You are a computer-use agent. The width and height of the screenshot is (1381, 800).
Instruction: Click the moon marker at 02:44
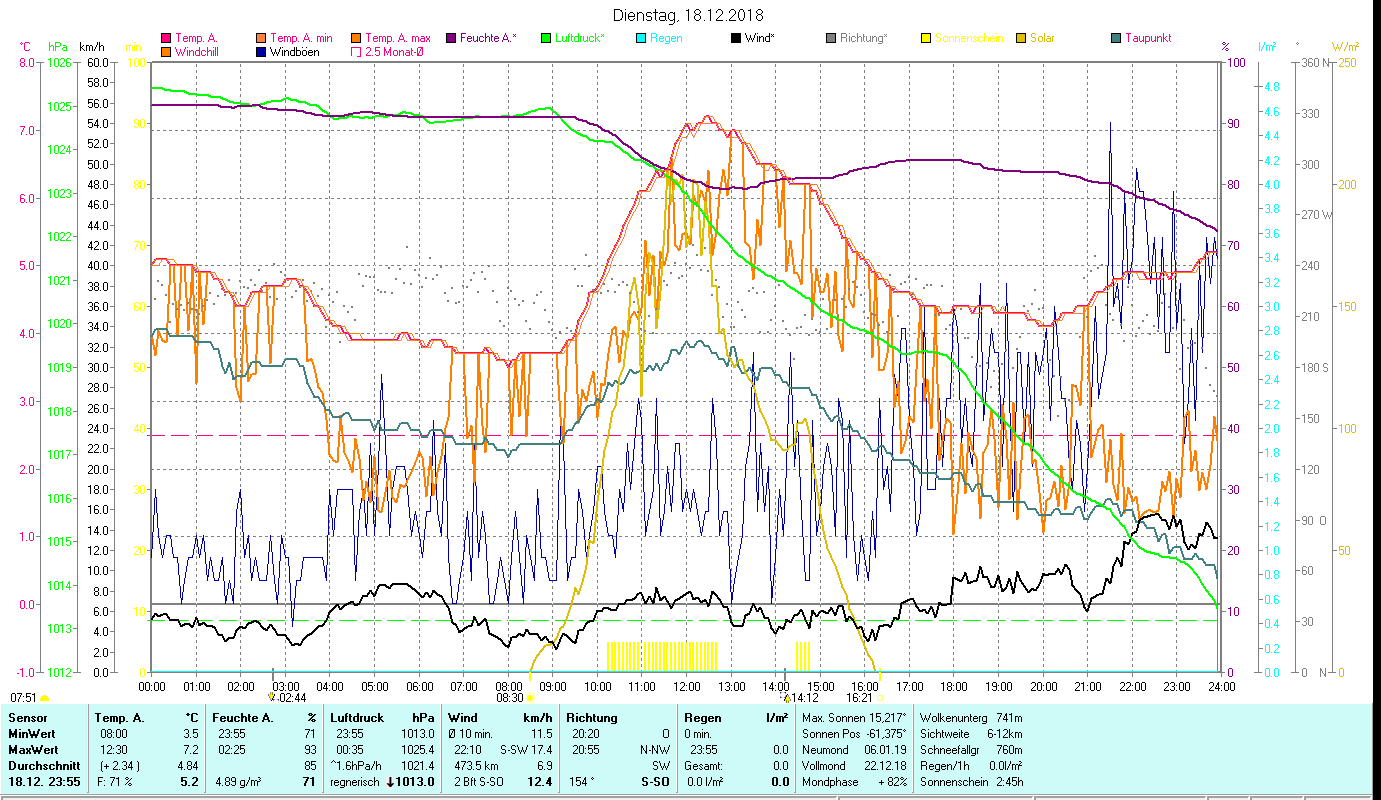click(272, 697)
